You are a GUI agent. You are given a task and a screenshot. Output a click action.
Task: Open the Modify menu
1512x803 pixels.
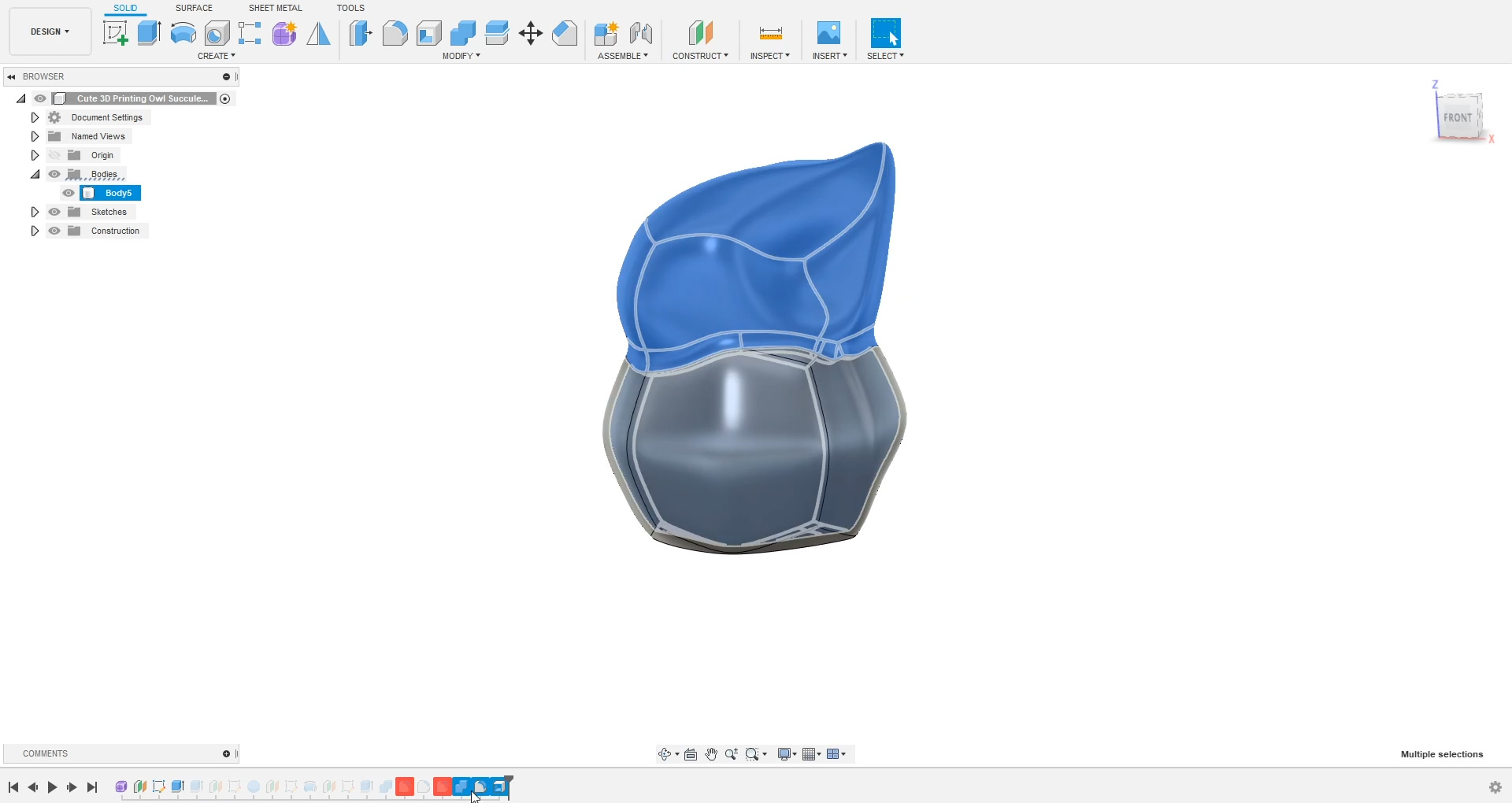coord(461,56)
